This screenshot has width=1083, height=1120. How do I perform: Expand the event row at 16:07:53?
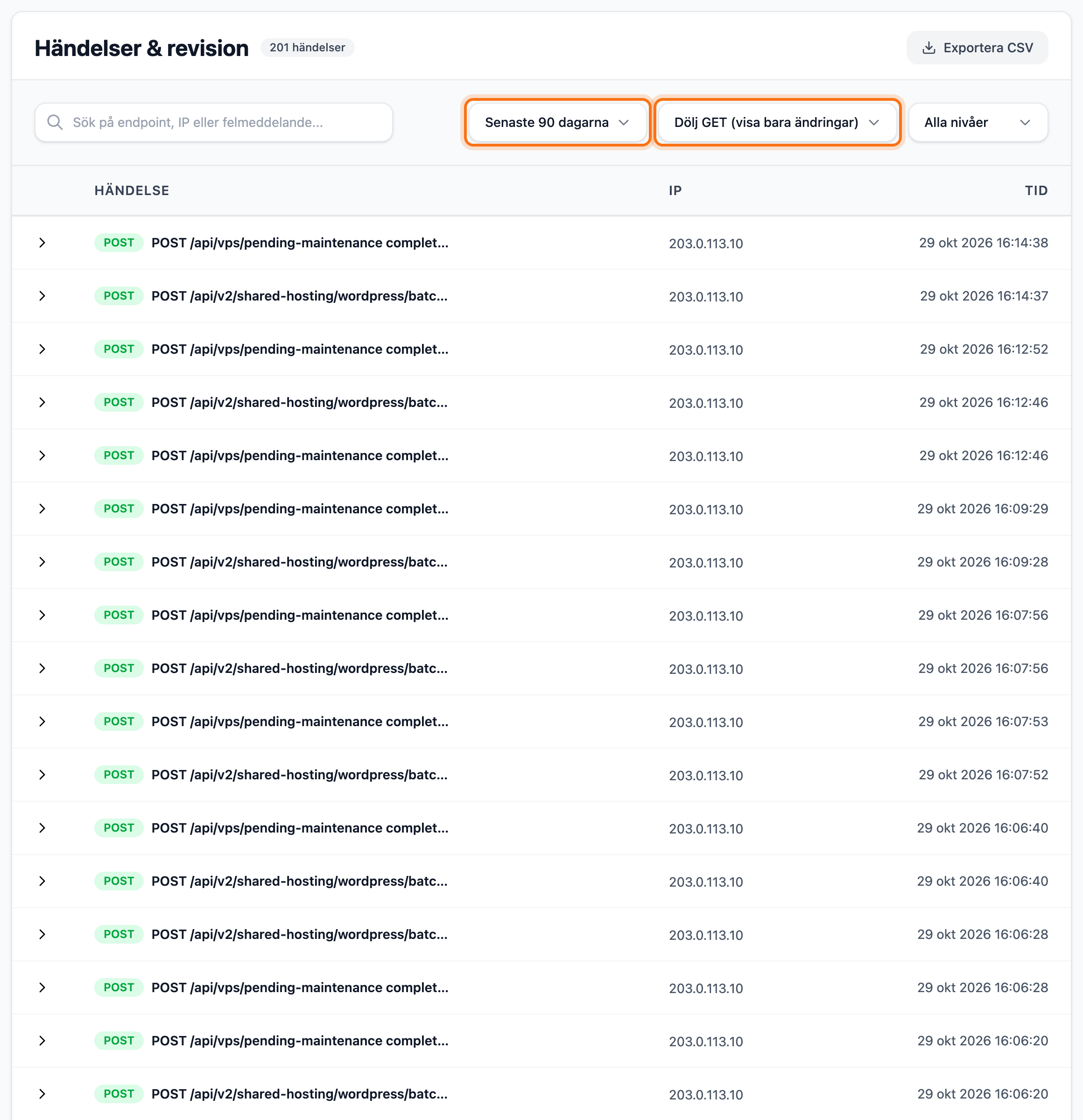point(42,722)
